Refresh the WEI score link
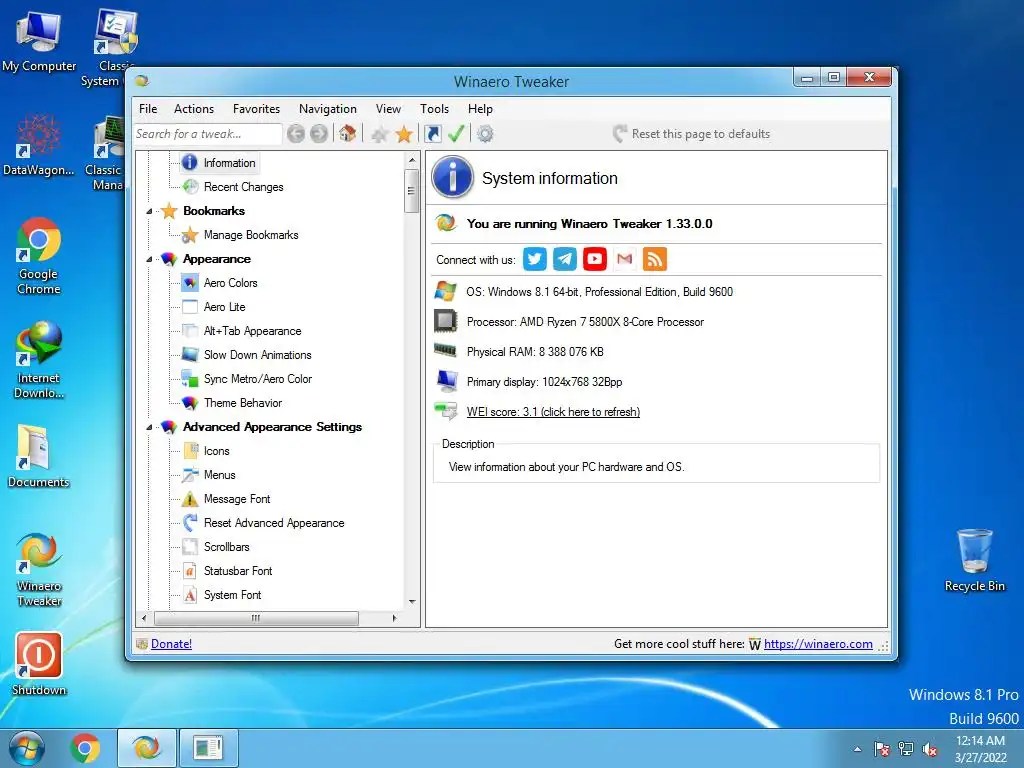 553,412
